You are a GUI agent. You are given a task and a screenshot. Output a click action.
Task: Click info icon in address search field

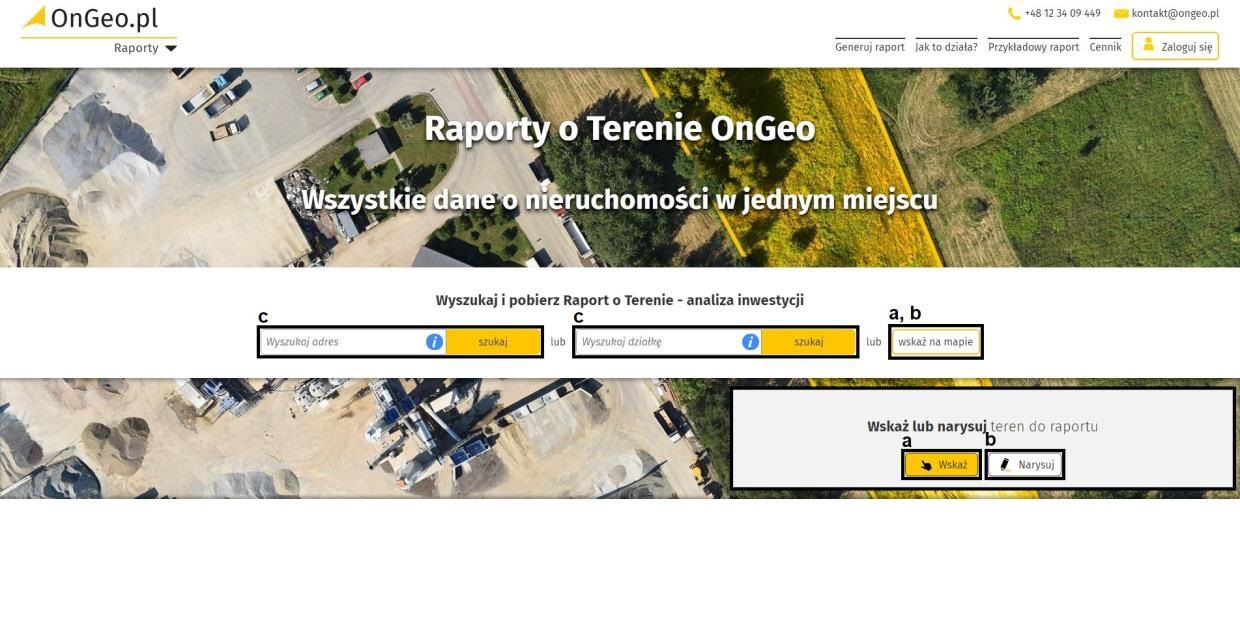point(434,342)
